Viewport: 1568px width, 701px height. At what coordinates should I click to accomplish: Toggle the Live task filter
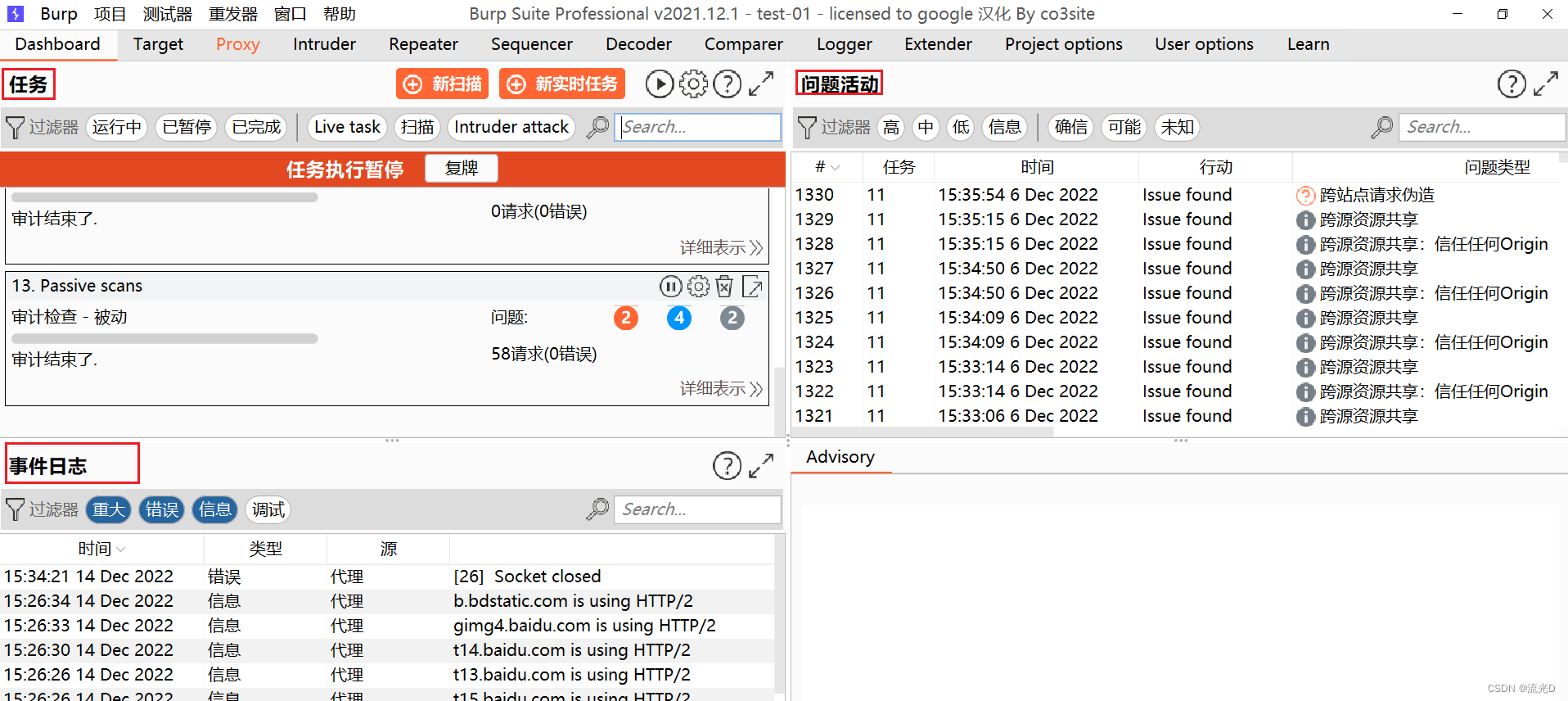347,127
